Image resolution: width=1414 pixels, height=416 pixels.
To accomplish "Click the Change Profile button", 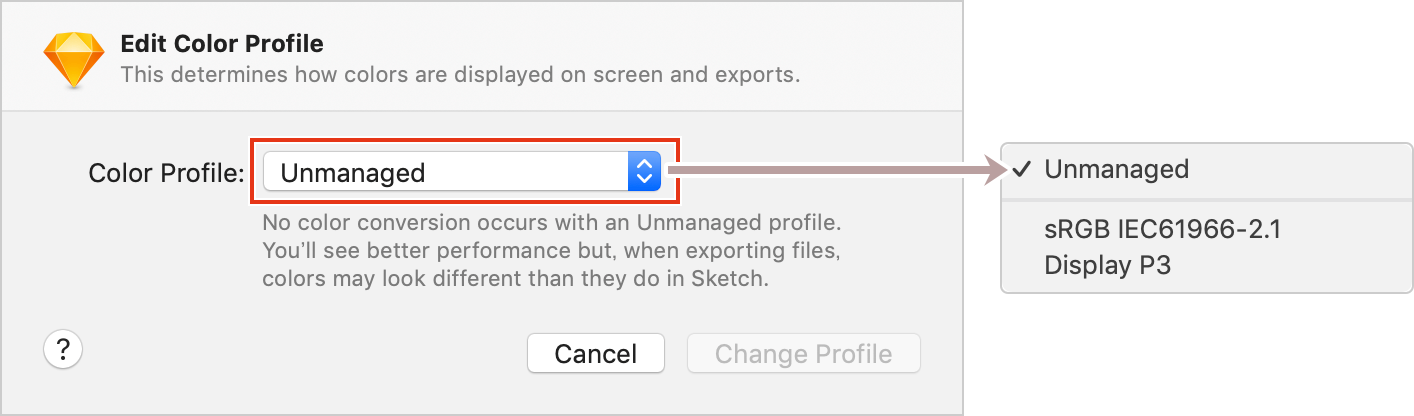I will click(803, 353).
